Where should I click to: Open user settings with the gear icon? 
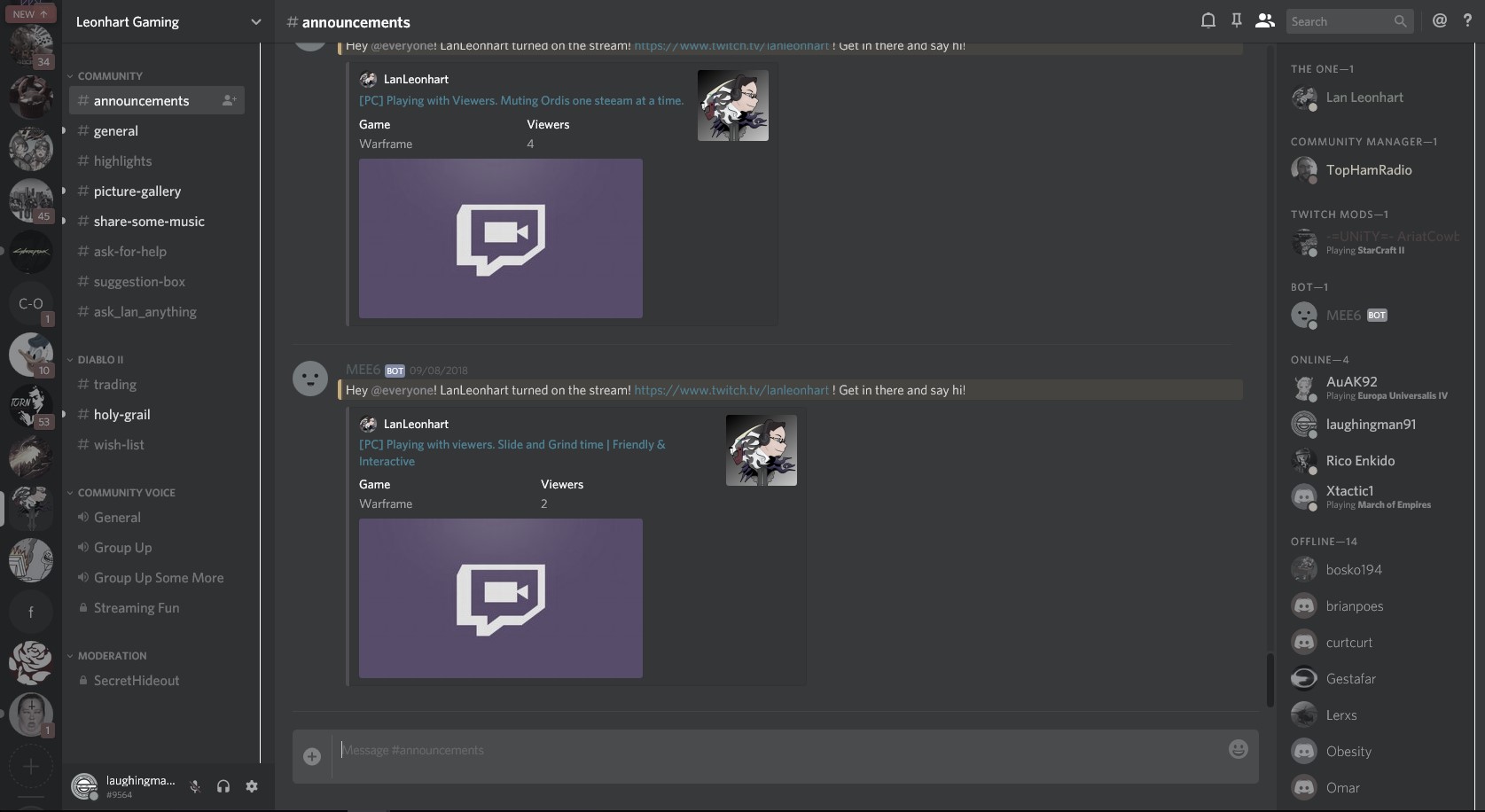(x=252, y=786)
